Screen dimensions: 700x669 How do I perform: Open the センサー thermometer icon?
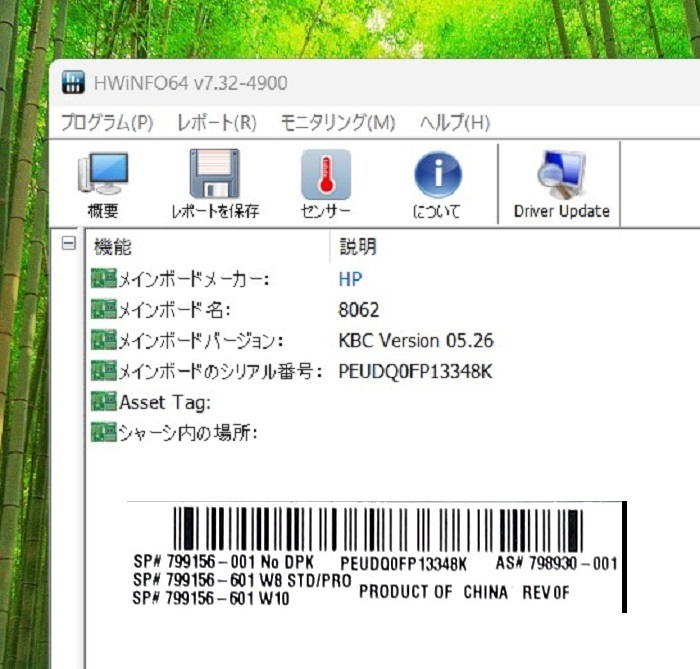(326, 175)
